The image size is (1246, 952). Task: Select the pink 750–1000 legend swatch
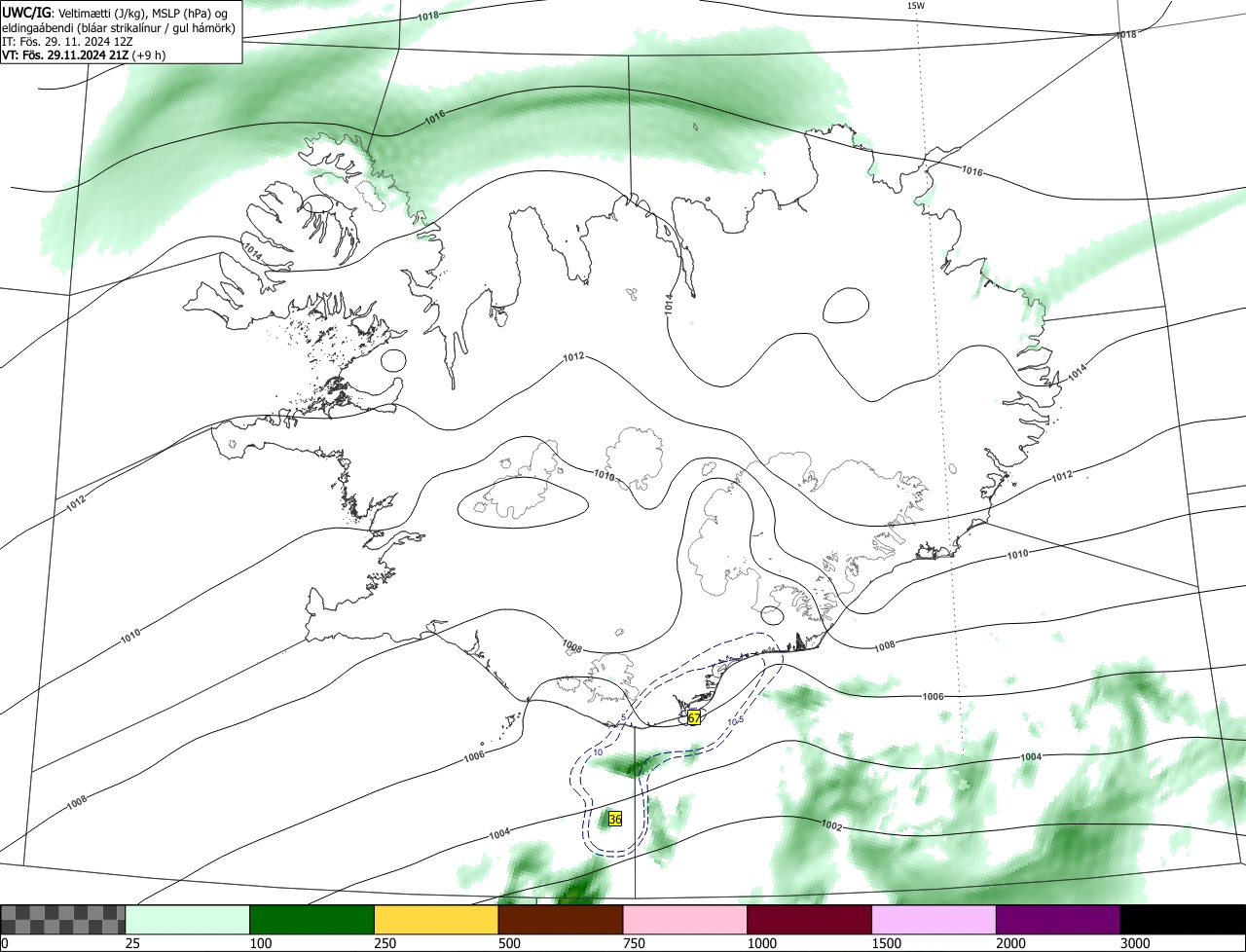[685, 920]
